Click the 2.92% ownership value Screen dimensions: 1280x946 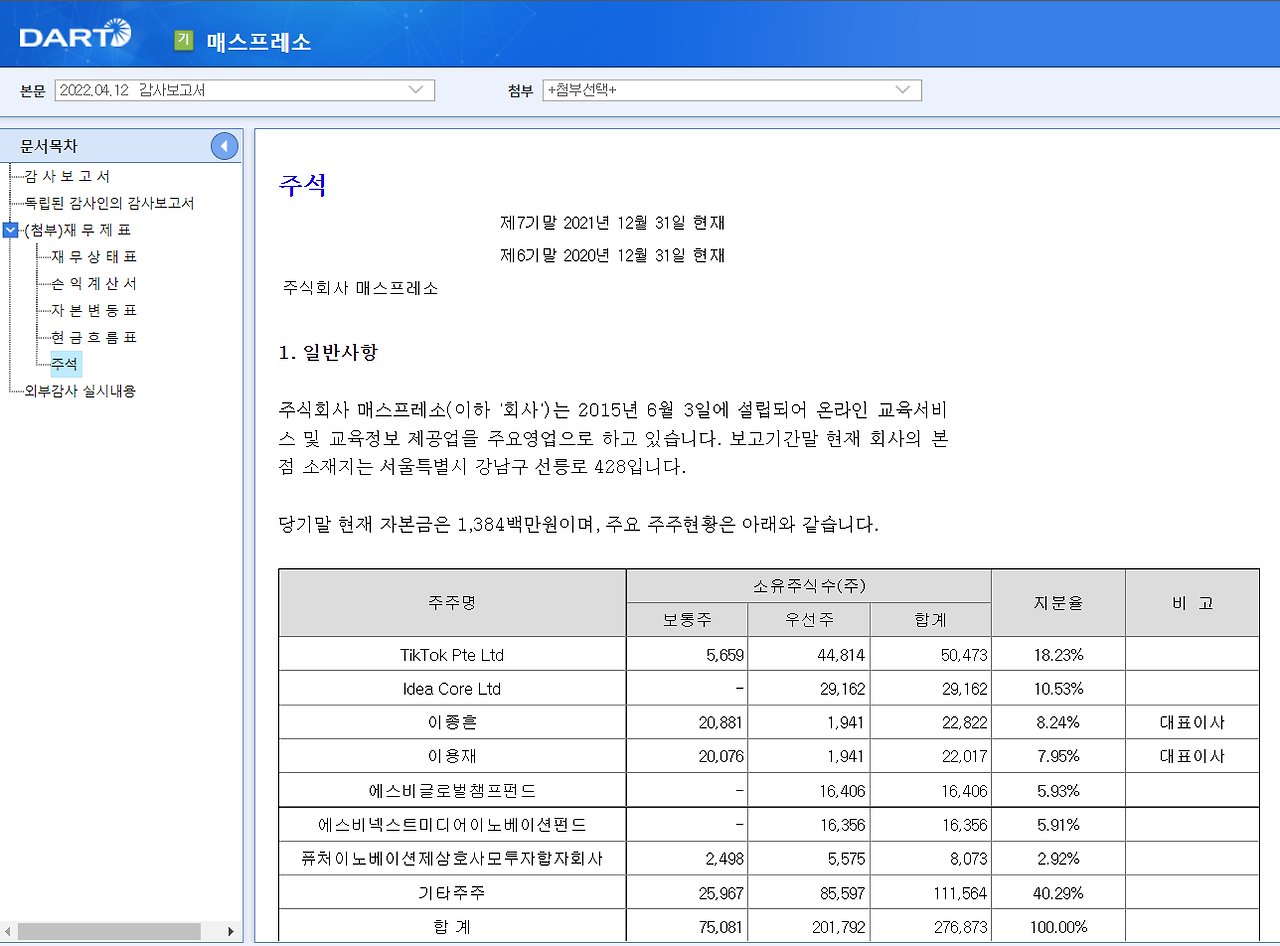(1058, 860)
